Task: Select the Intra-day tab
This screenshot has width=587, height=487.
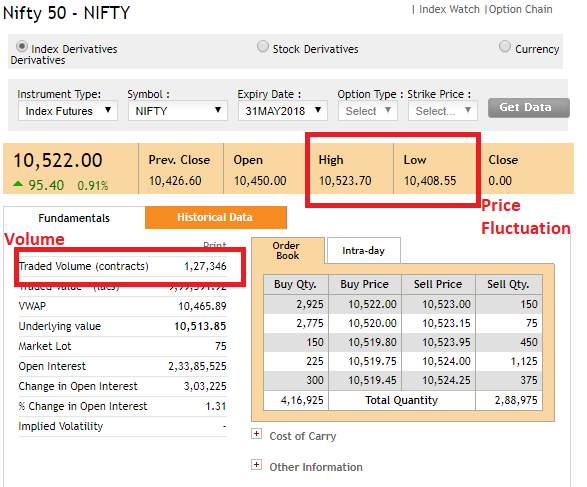Action: point(364,250)
